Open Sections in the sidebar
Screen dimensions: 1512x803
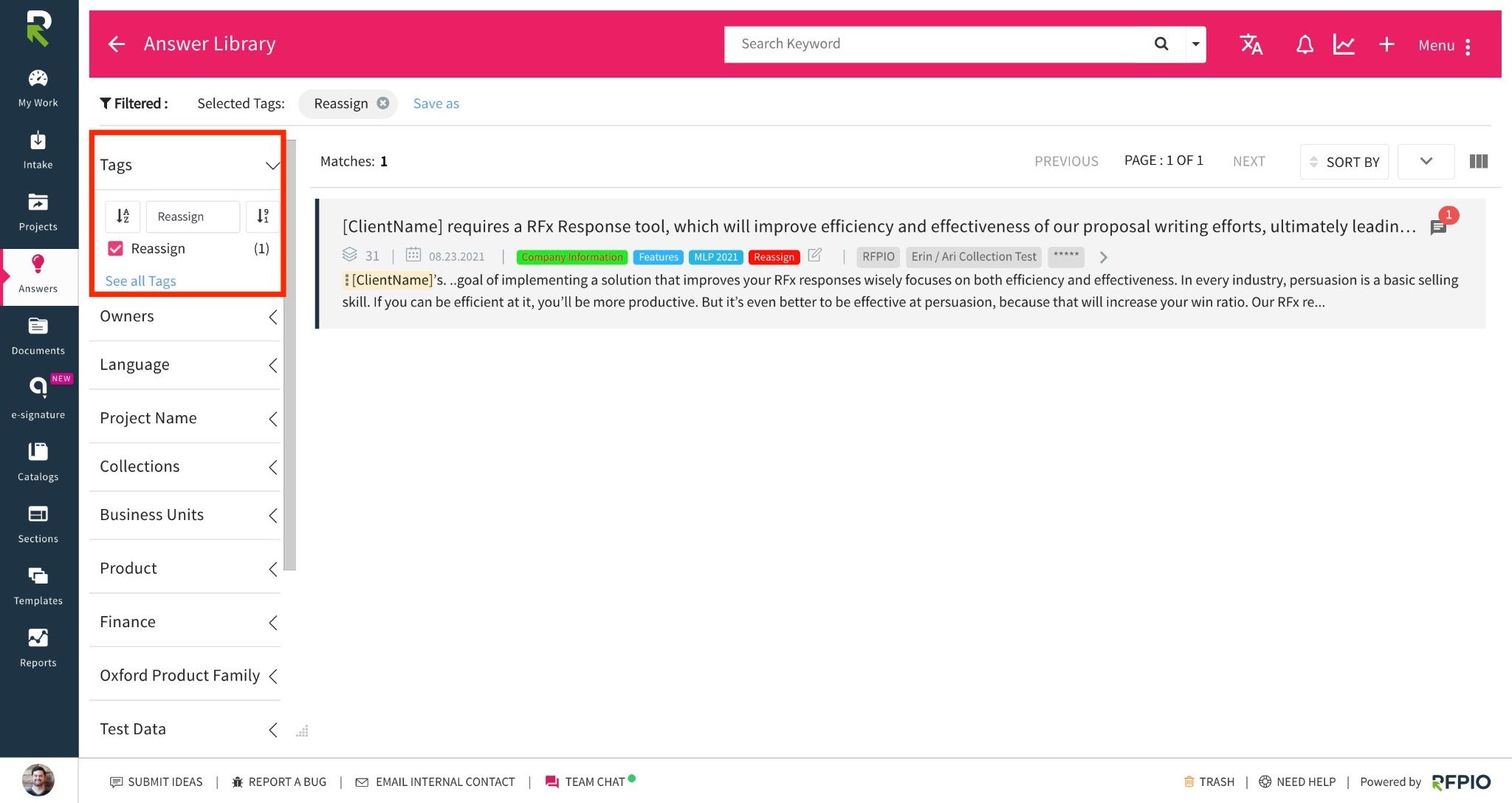pos(38,524)
